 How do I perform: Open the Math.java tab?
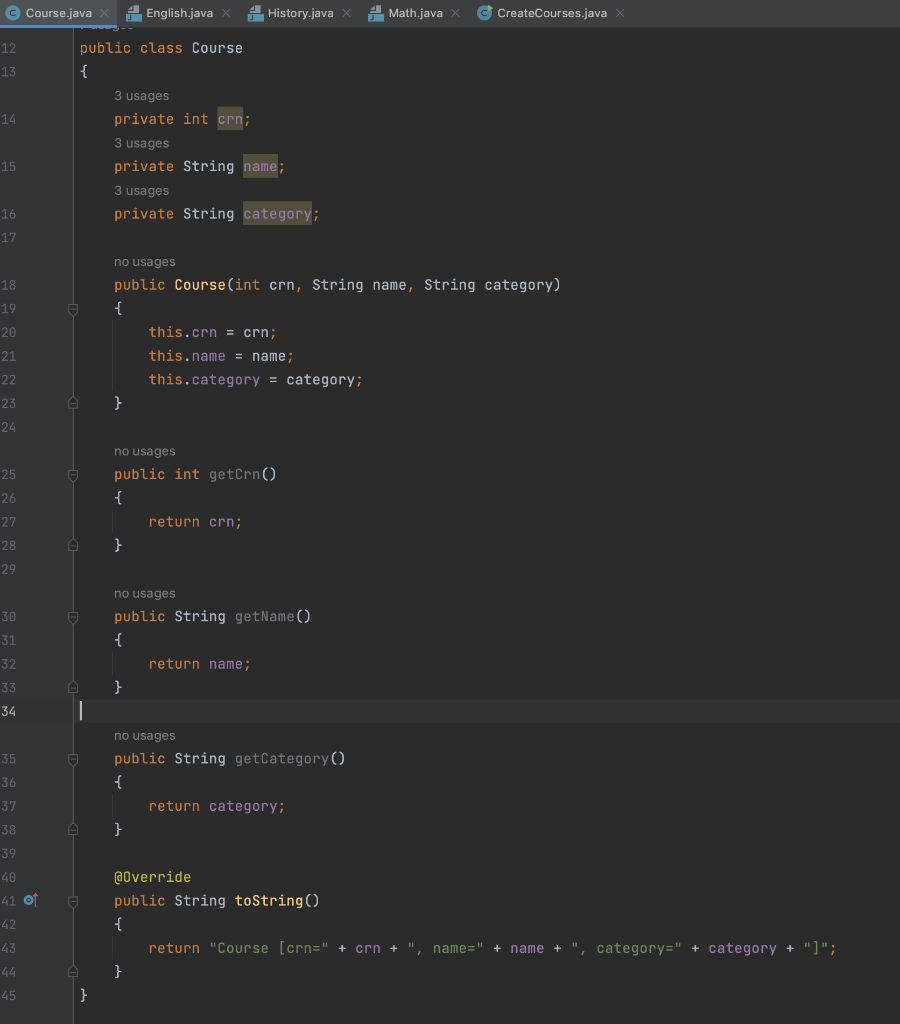(x=415, y=13)
